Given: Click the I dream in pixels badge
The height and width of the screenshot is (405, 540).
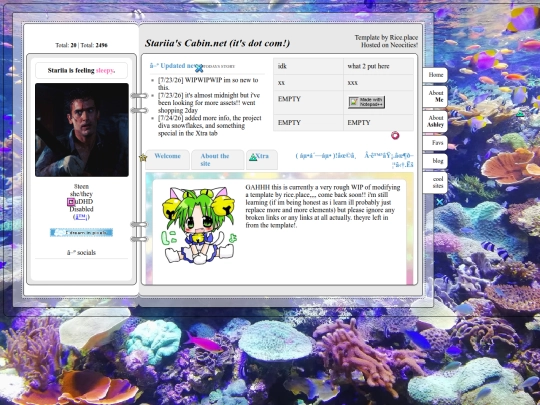Looking at the screenshot, I should click(x=81, y=232).
